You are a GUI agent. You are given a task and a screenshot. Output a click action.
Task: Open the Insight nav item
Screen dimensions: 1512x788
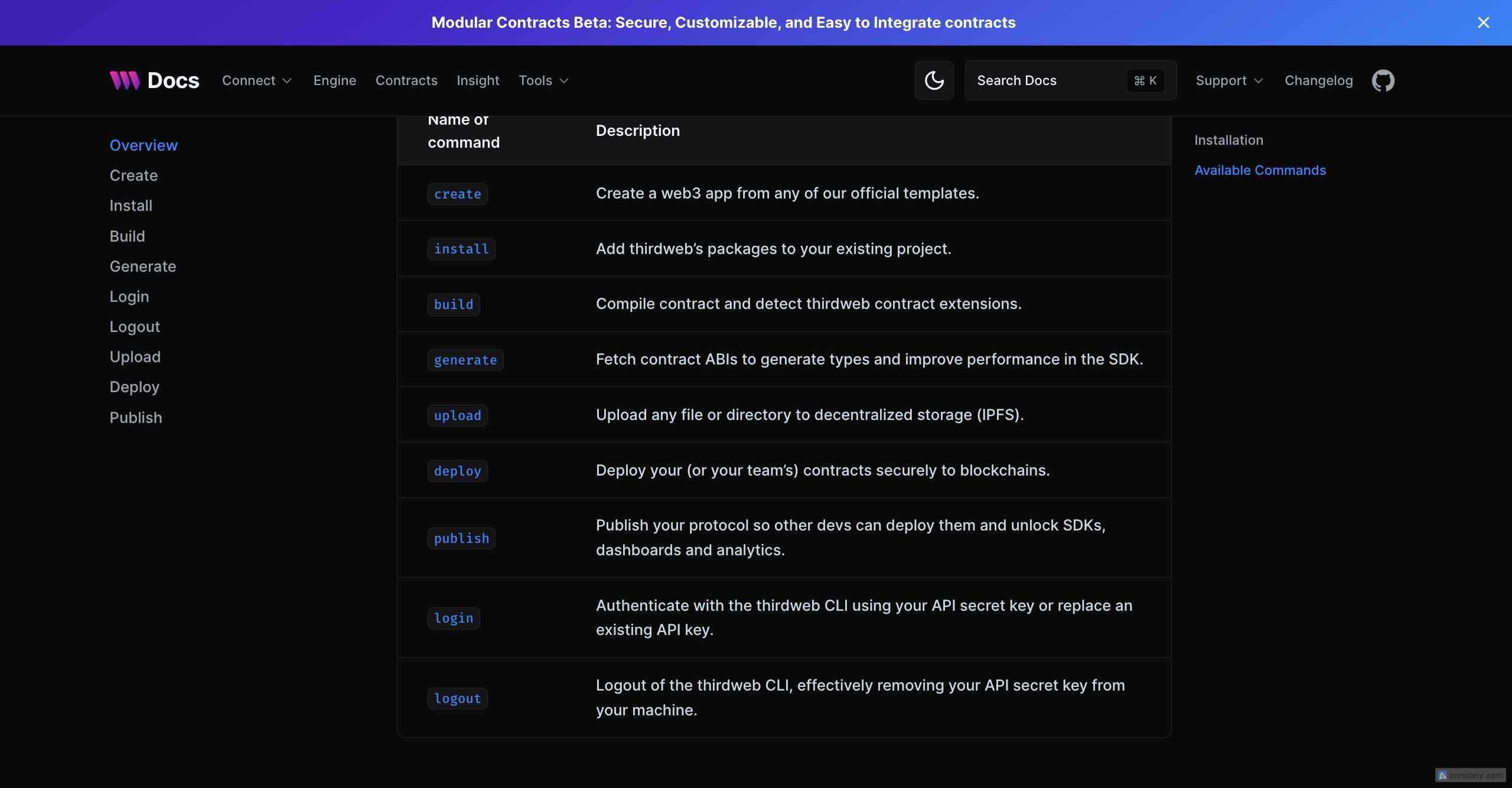point(478,80)
